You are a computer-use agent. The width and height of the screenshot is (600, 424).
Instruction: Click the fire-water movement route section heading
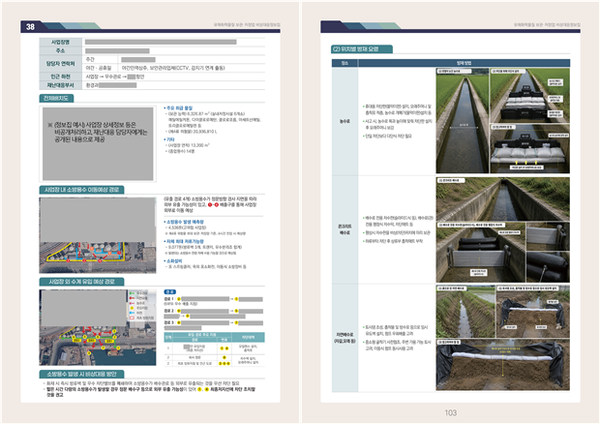tap(82, 190)
